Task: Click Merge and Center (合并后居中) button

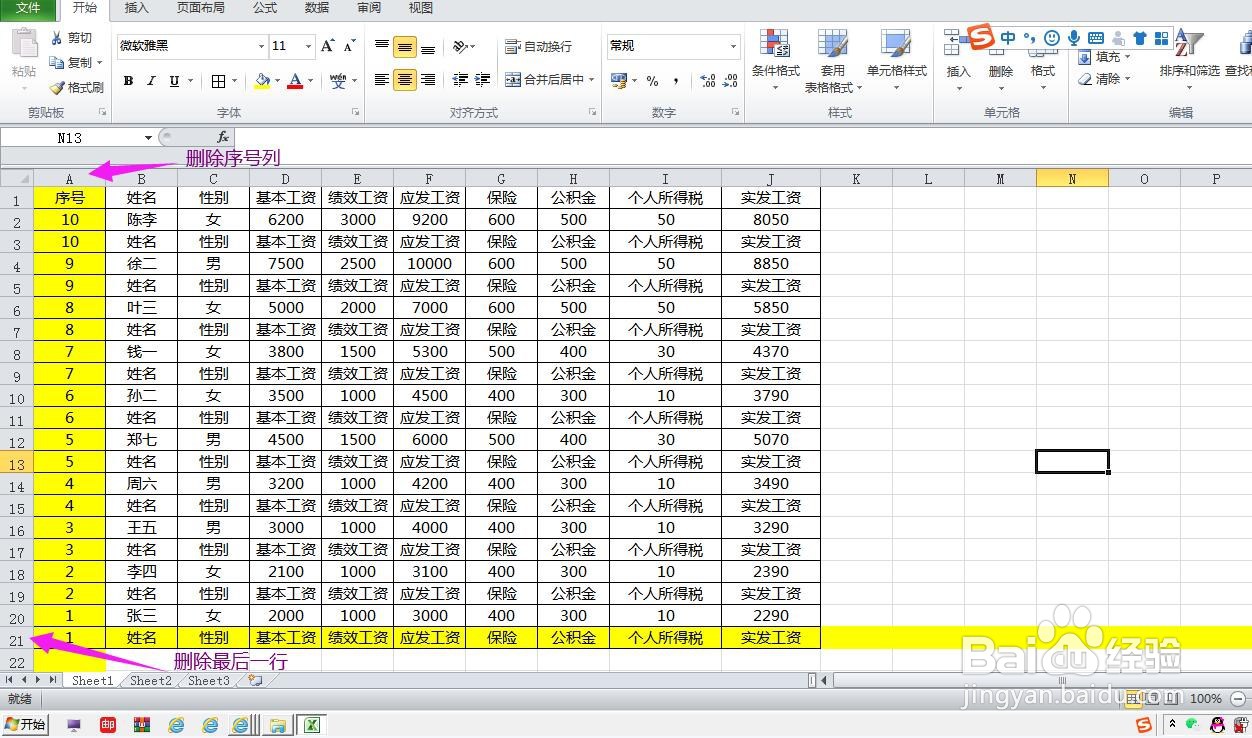Action: (545, 80)
